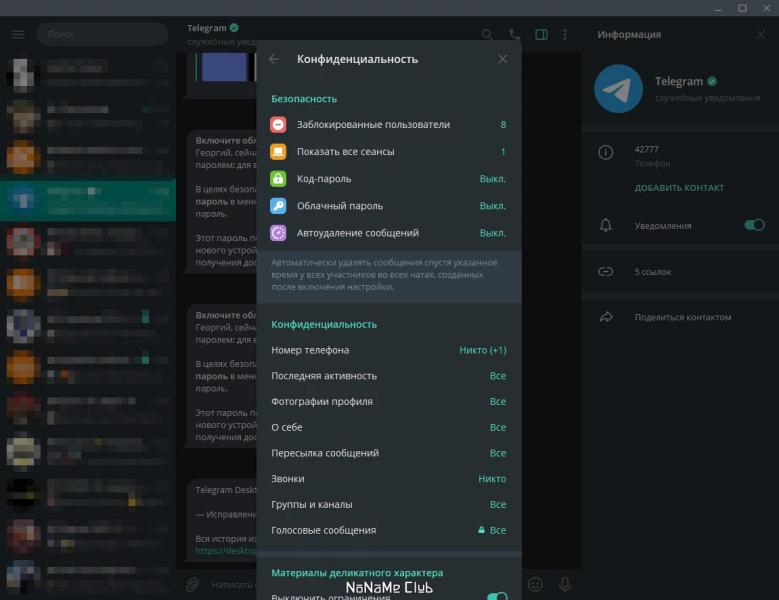Go back with the Privacy dialog arrow
The height and width of the screenshot is (600, 779).
click(x=274, y=59)
